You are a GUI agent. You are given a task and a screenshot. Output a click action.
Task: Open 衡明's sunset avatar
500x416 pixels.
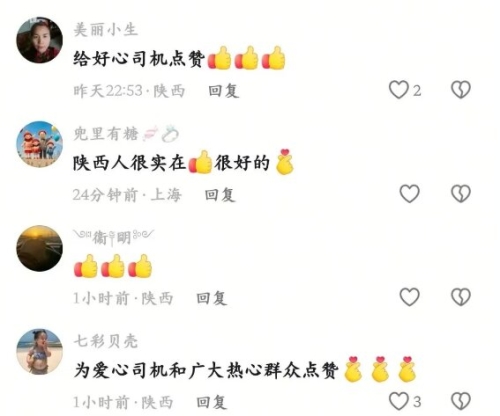coord(40,248)
